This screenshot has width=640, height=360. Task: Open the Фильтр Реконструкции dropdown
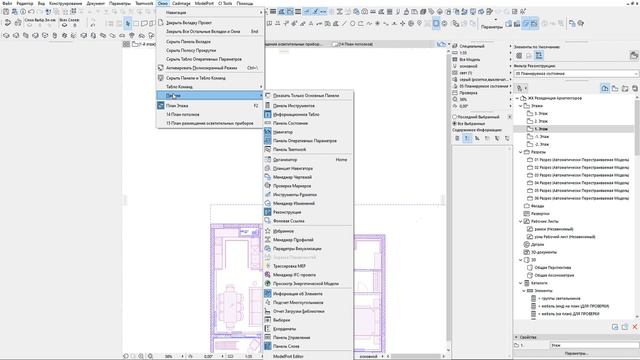tap(576, 73)
